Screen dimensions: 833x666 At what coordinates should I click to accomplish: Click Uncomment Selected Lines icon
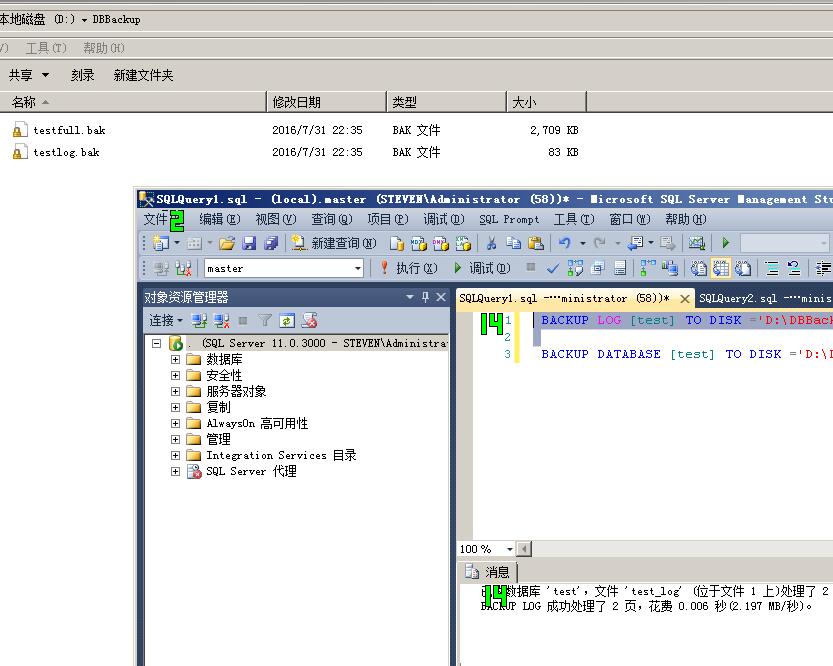tap(794, 268)
